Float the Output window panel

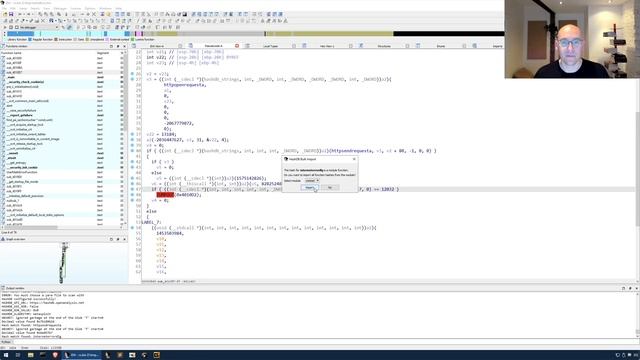pos(623,288)
